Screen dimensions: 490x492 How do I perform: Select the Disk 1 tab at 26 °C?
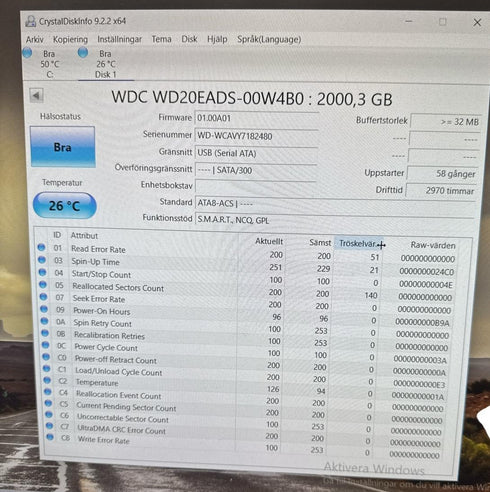pyautogui.click(x=105, y=64)
